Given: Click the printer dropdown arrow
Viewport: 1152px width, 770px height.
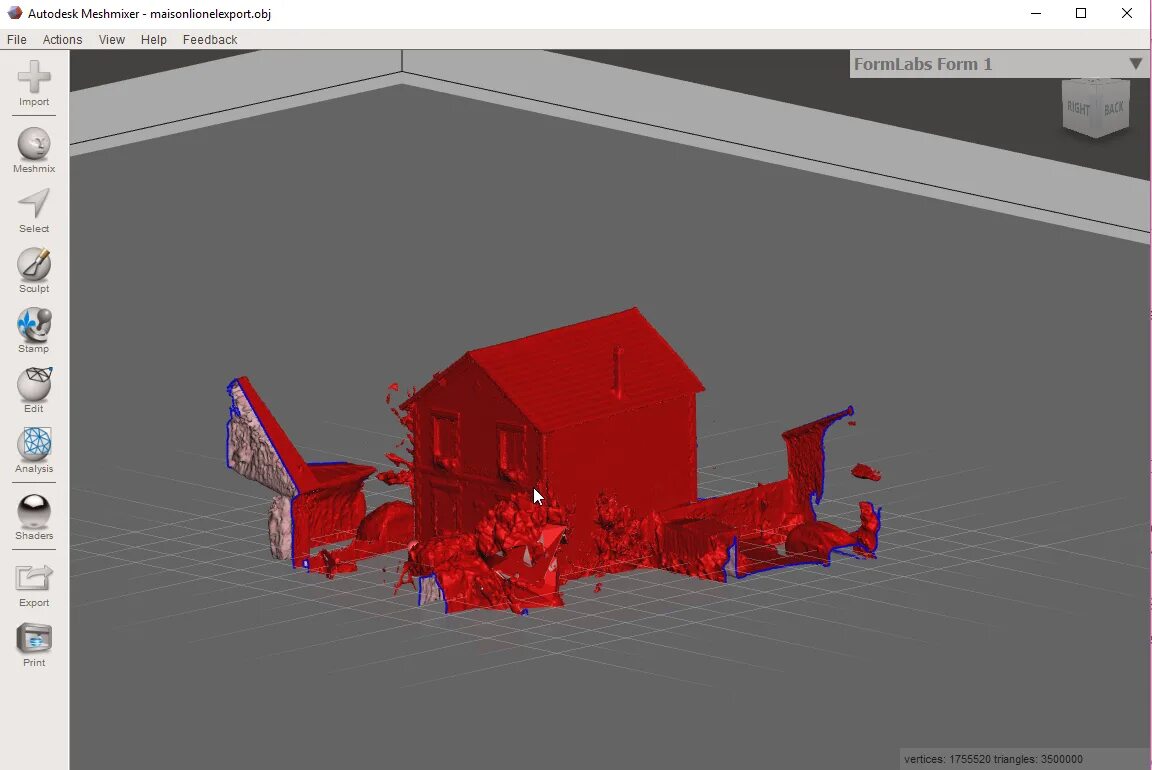Looking at the screenshot, I should point(1136,64).
